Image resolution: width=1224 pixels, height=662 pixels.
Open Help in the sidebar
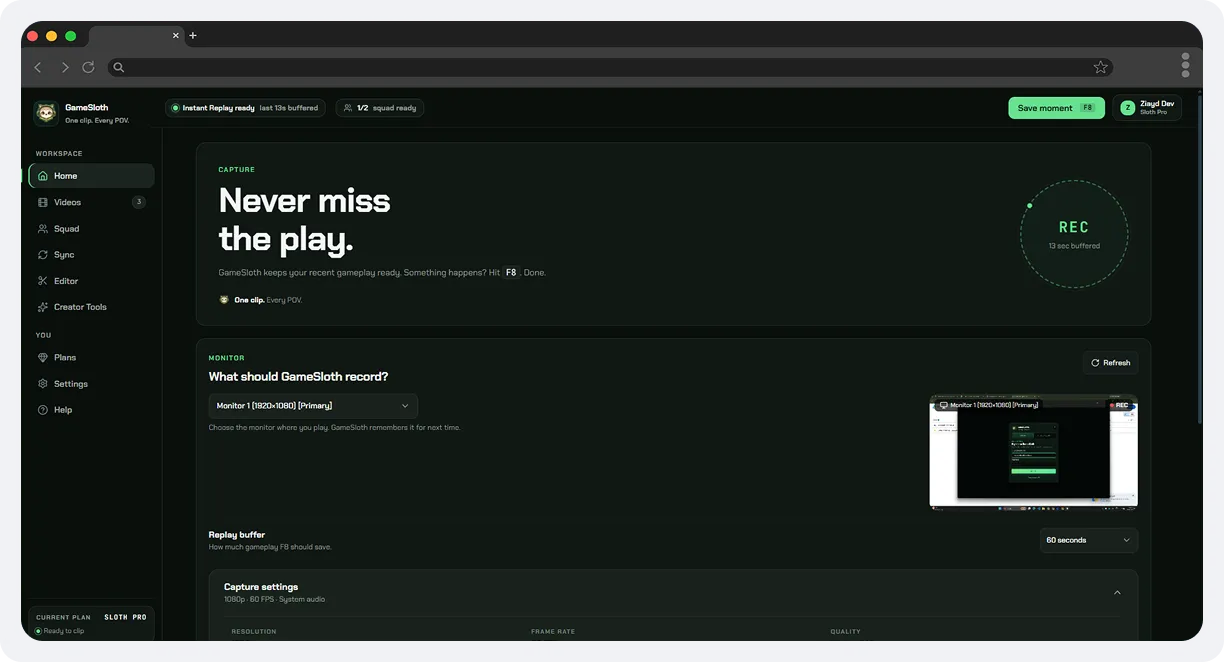coord(92,410)
